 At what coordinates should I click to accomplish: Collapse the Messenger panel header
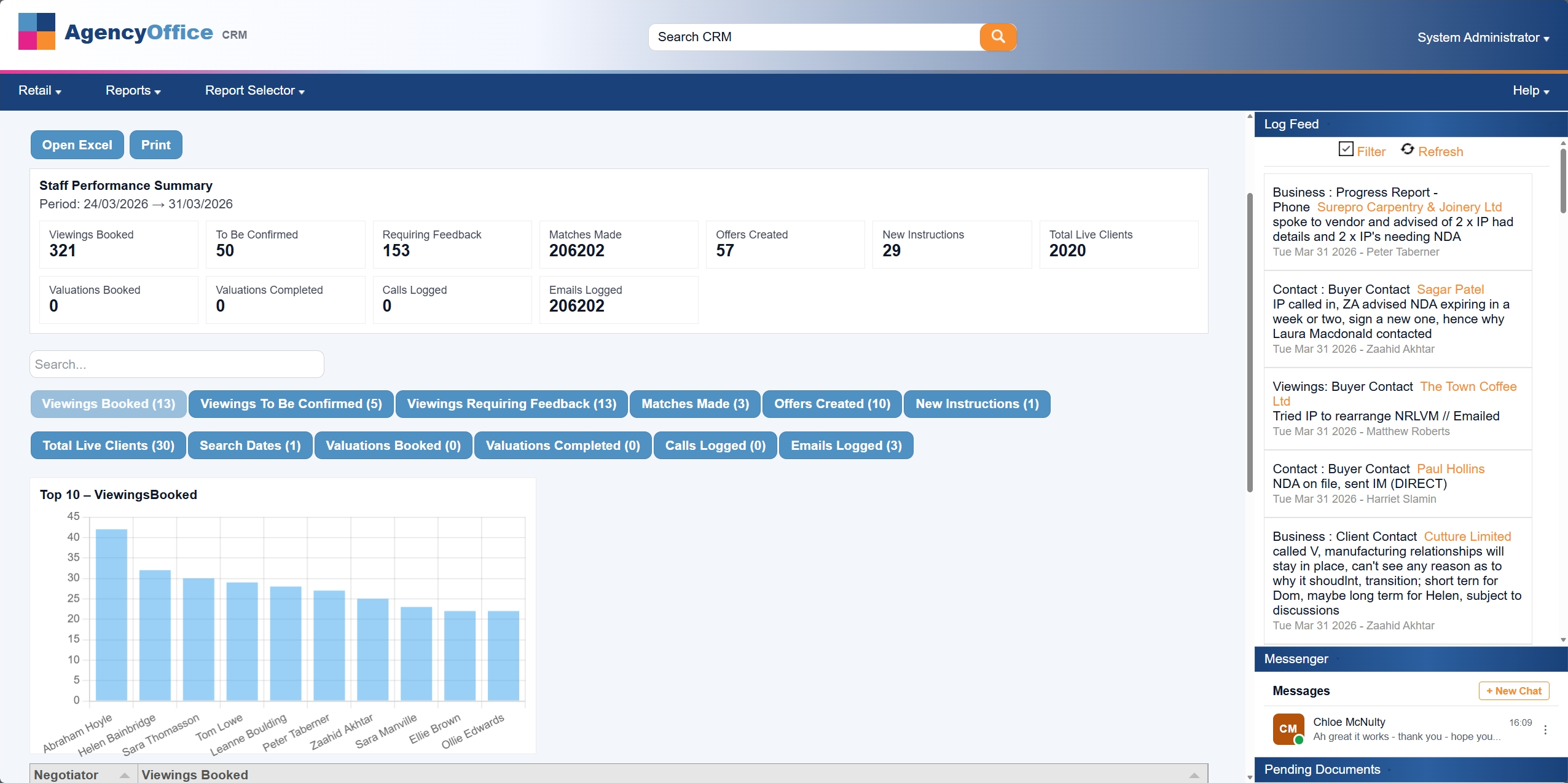click(x=1296, y=659)
